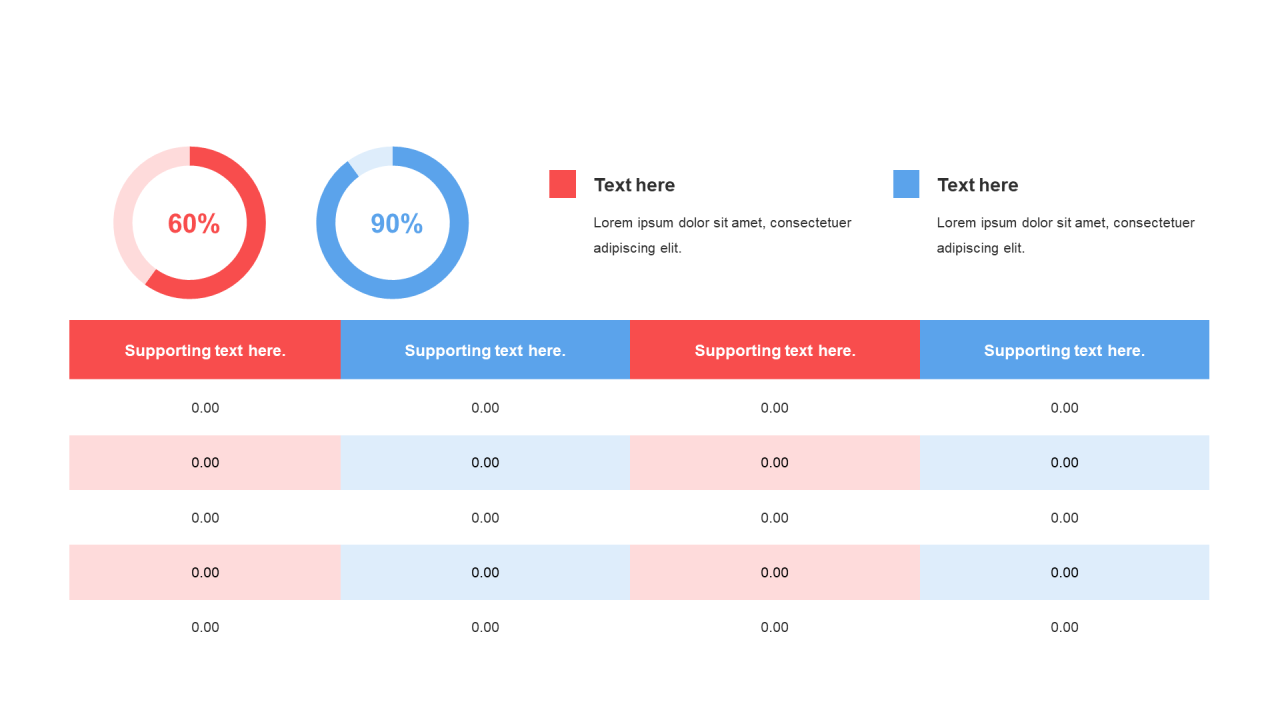
Task: Select the 'Text here' heading beside red square
Action: (634, 185)
